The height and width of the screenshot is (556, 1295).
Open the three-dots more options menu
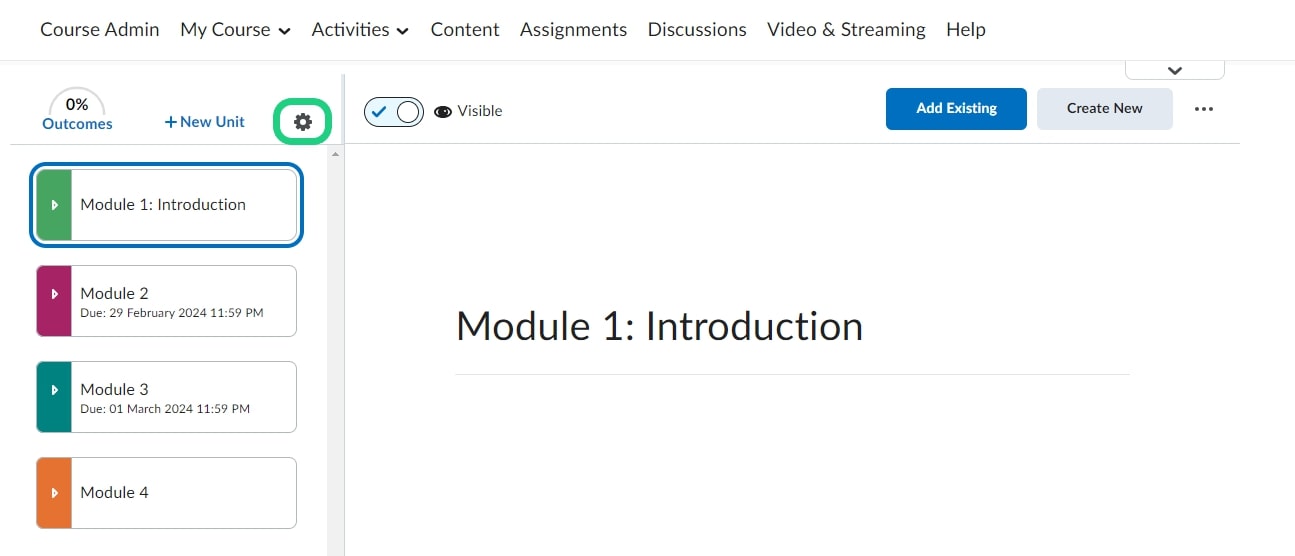tap(1204, 109)
